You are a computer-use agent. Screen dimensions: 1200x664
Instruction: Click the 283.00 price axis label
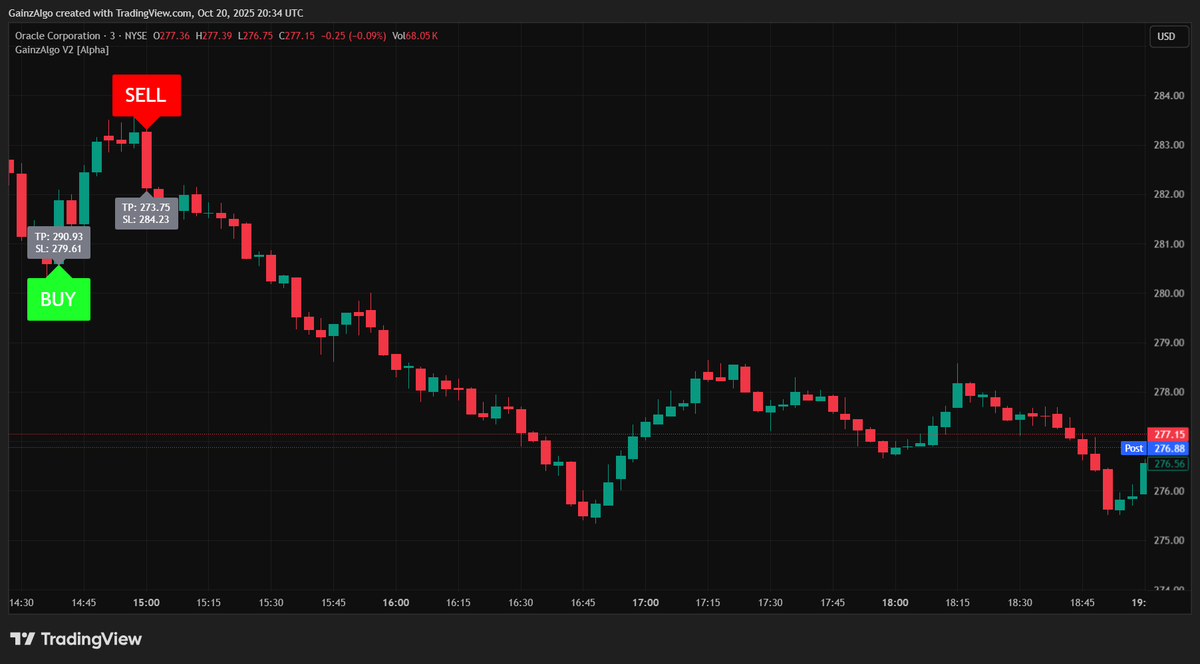[1169, 145]
